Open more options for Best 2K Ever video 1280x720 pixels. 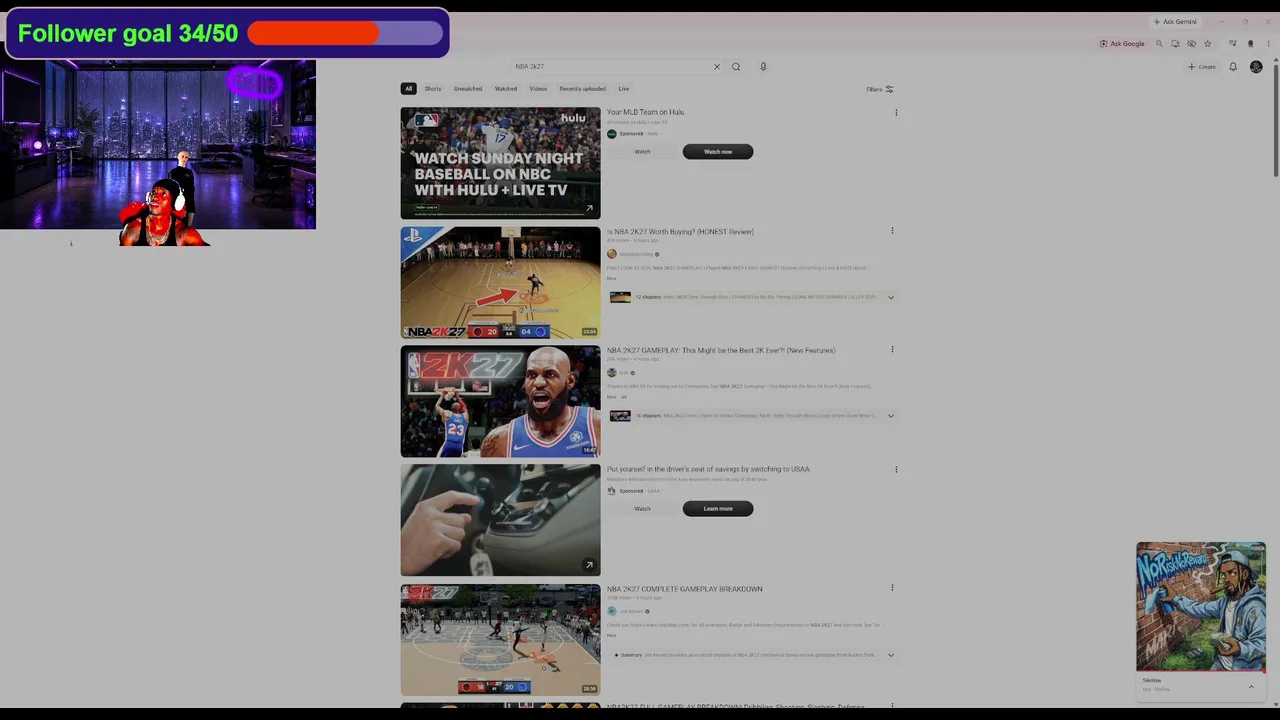click(x=892, y=350)
